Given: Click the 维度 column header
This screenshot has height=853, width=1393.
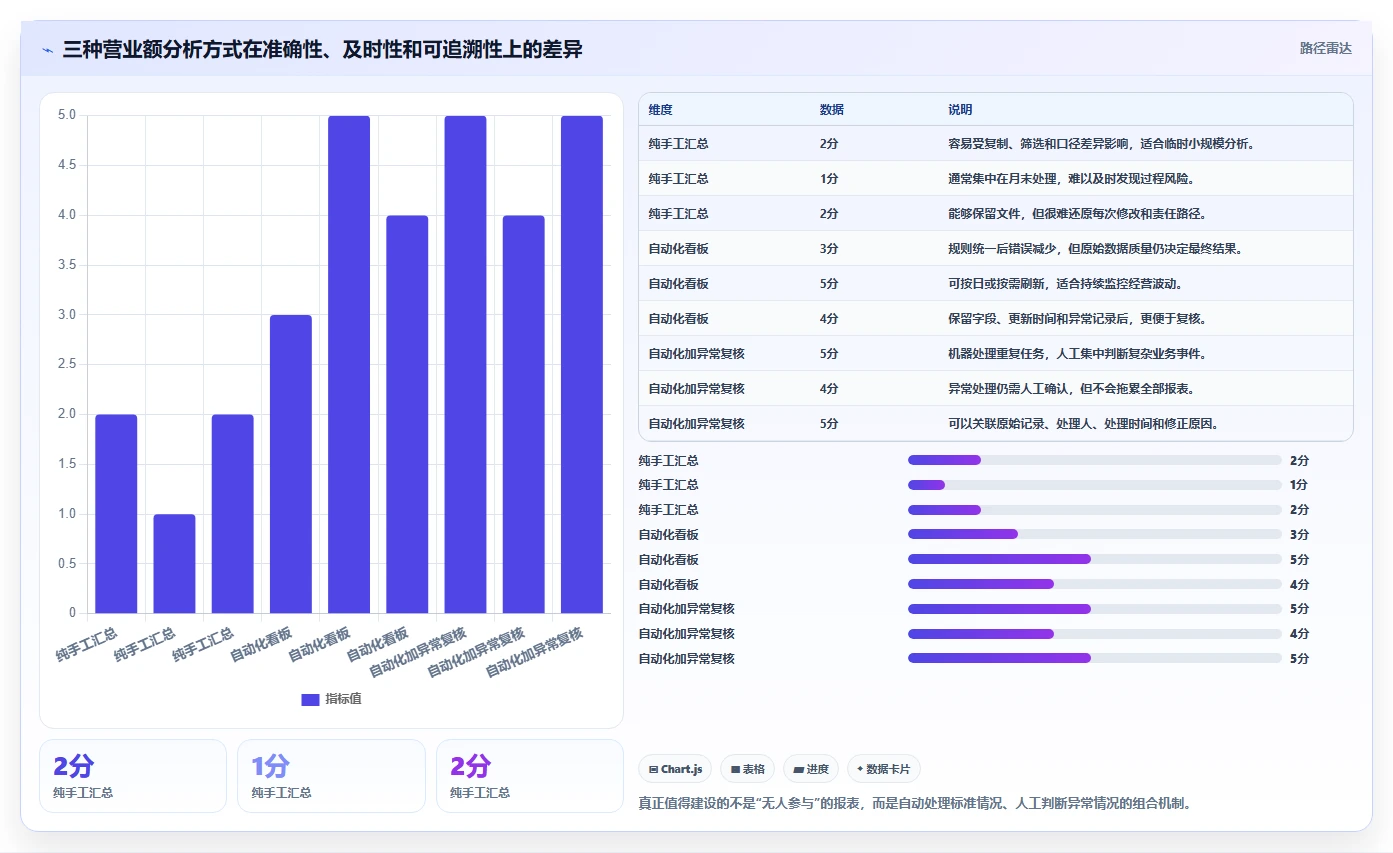Looking at the screenshot, I should tap(660, 110).
